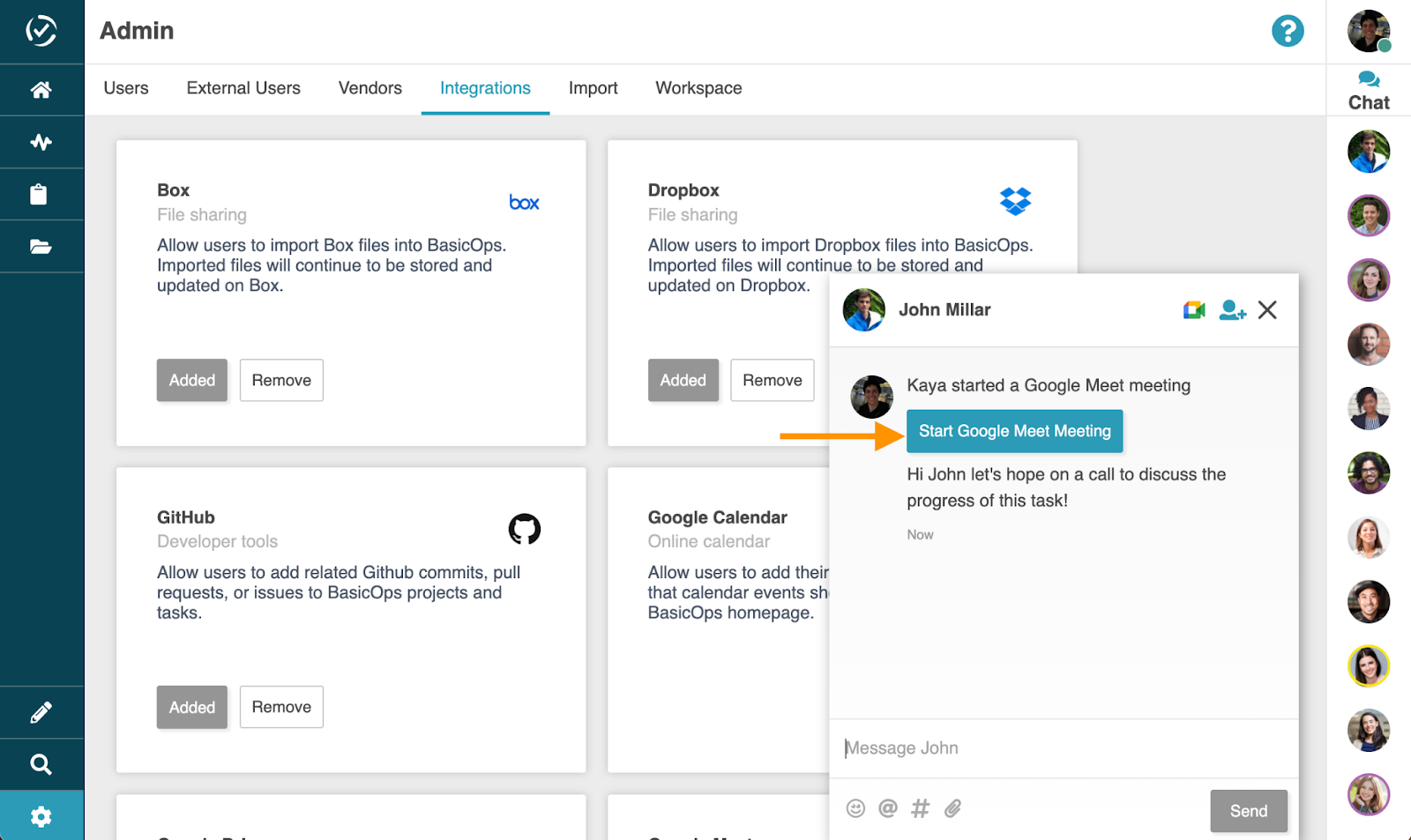
Task: Select the activity feed icon in sidebar
Action: pos(41,142)
